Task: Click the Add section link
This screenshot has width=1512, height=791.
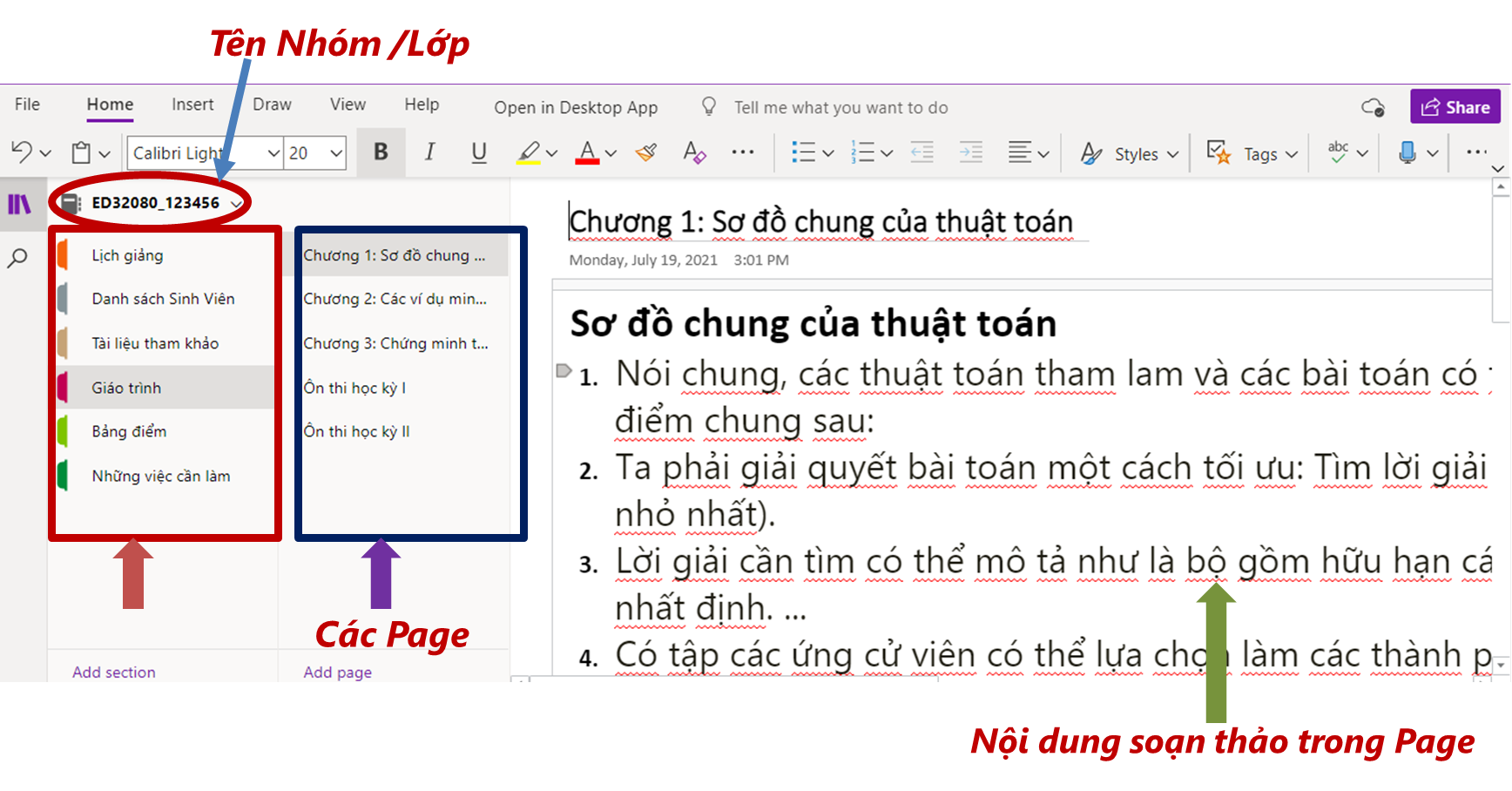Action: click(114, 672)
